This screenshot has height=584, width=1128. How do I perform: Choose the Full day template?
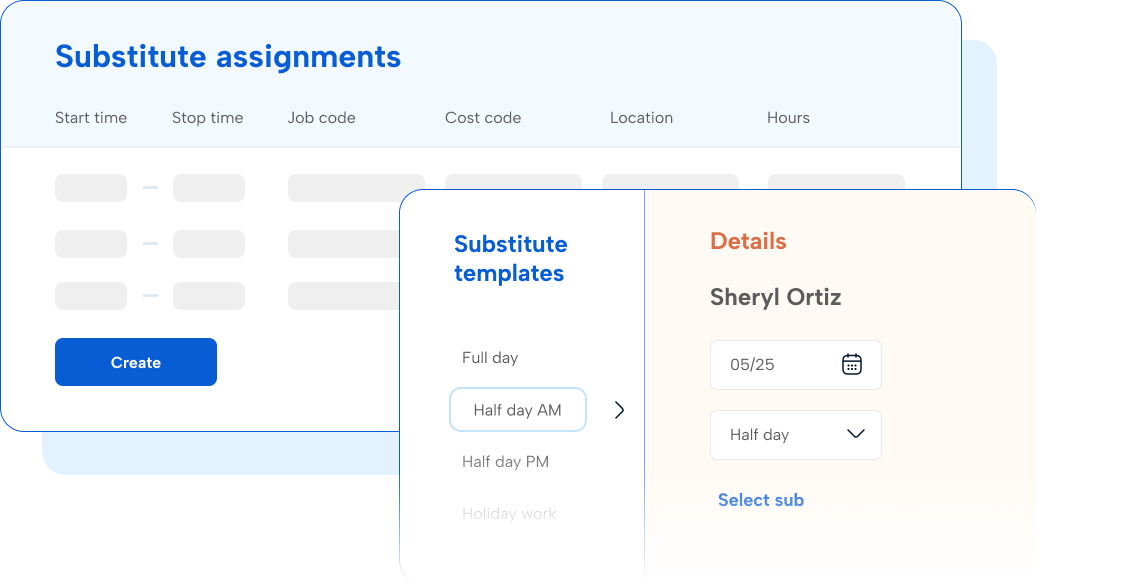tap(490, 358)
